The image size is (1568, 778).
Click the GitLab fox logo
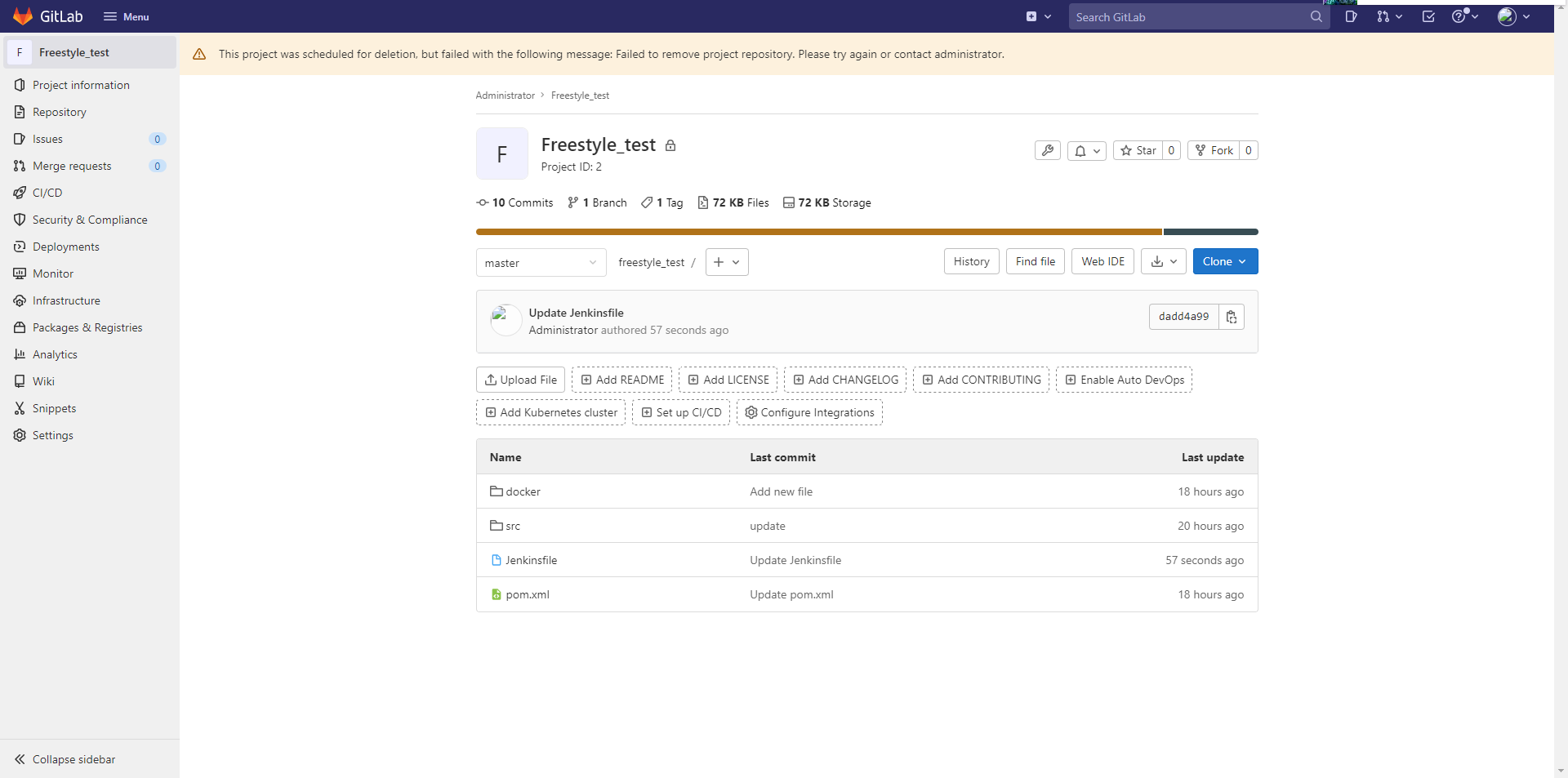pos(23,16)
